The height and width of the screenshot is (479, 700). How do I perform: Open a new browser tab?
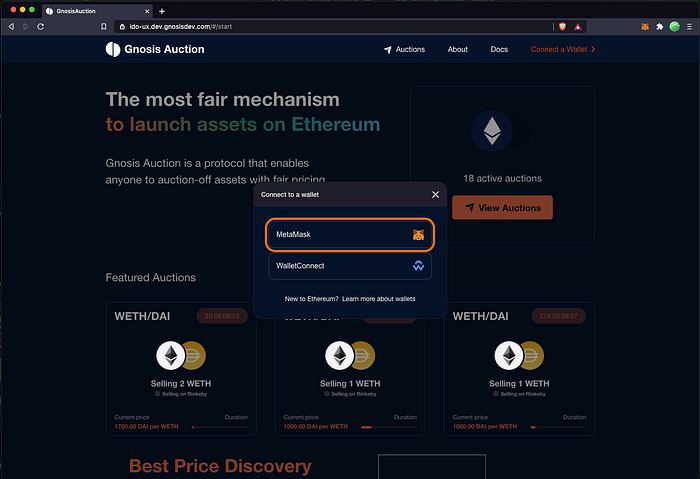click(162, 11)
